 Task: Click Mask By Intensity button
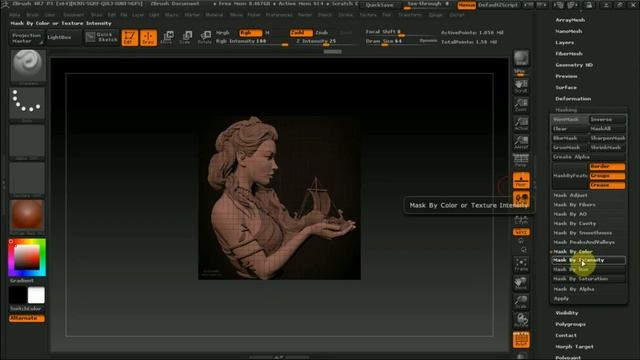coord(589,260)
